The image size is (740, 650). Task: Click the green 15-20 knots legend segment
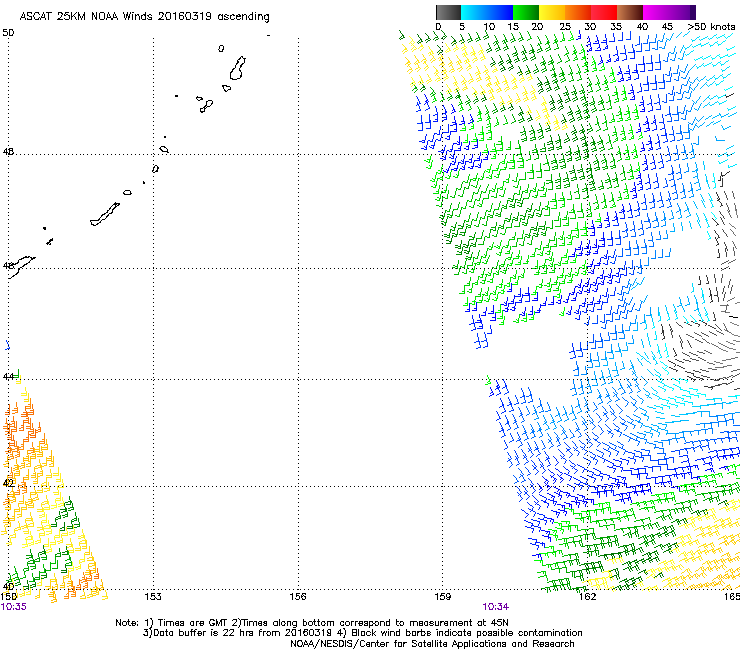(x=526, y=12)
